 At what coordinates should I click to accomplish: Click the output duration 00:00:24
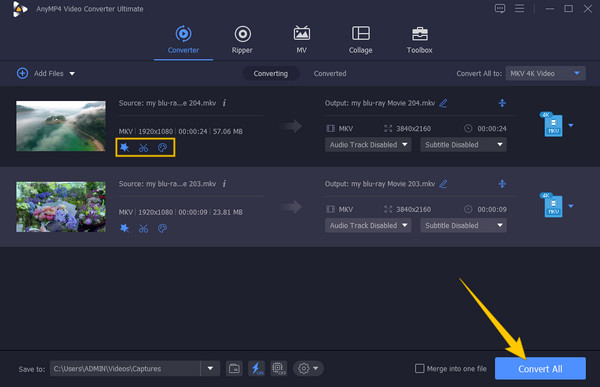[x=492, y=129]
